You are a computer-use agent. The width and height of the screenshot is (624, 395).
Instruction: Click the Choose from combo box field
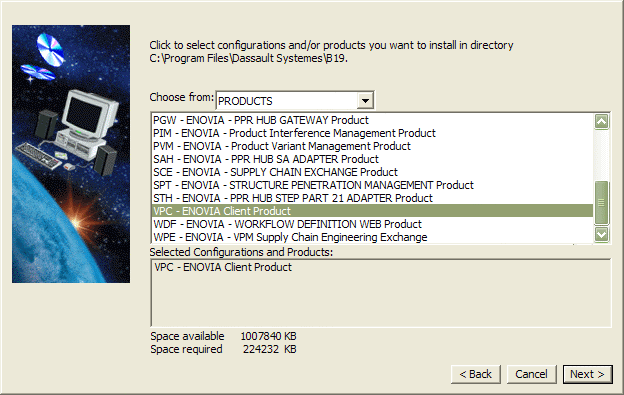(x=294, y=101)
